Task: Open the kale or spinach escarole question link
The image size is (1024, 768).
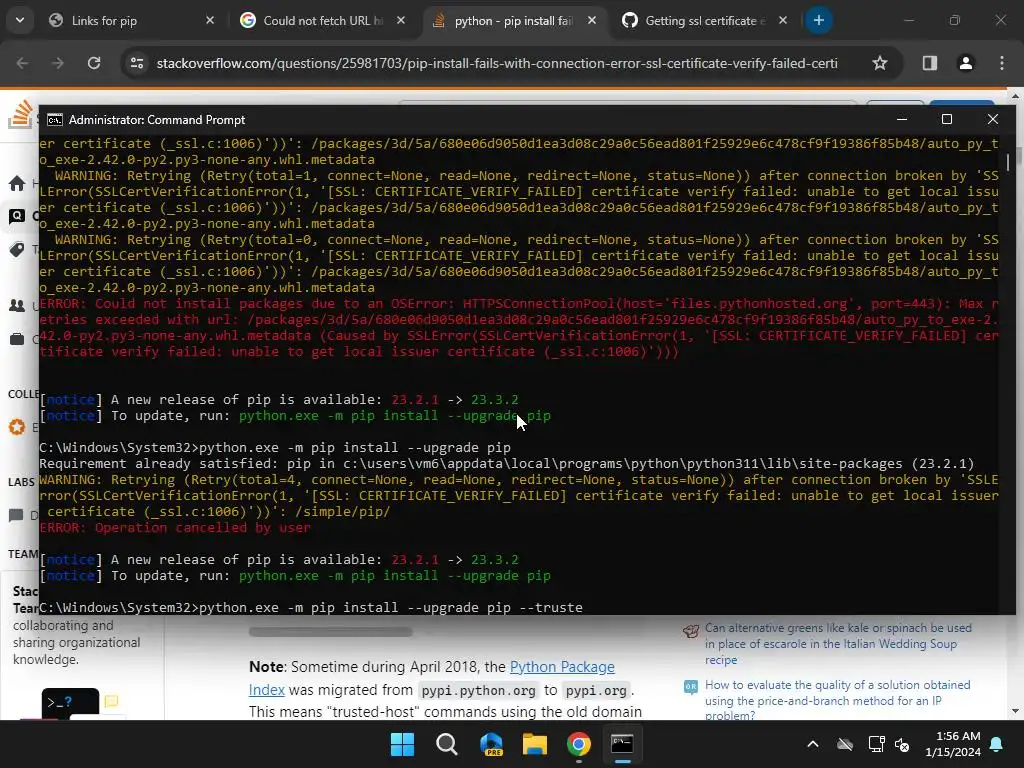Action: (x=839, y=643)
